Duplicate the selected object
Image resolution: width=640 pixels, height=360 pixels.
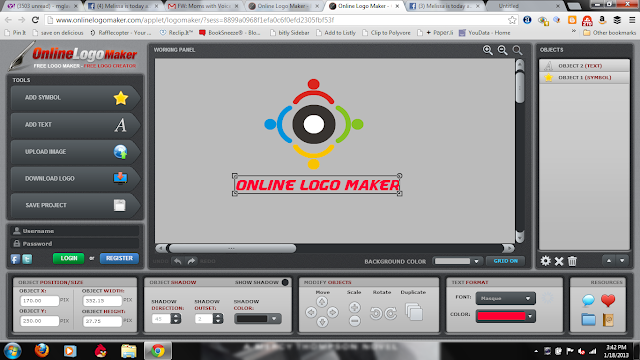tap(414, 312)
